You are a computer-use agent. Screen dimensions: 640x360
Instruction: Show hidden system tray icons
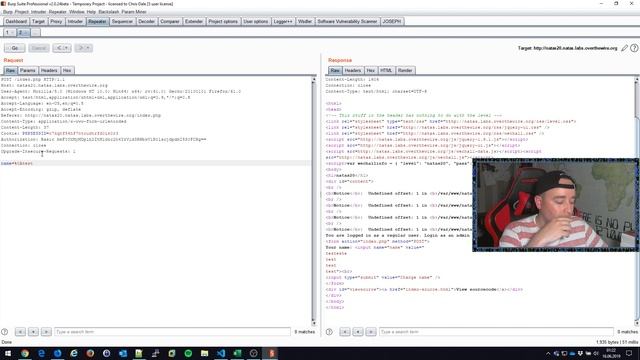pyautogui.click(x=548, y=353)
